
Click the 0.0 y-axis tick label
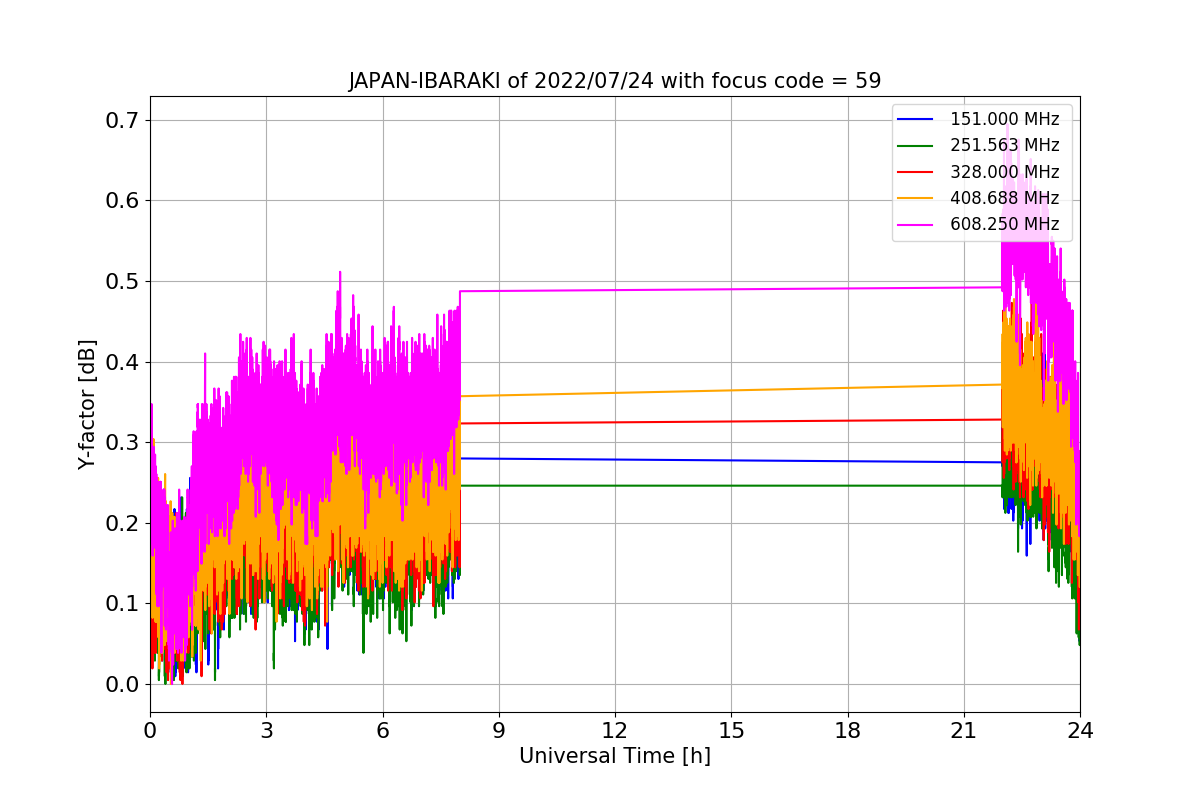(123, 684)
